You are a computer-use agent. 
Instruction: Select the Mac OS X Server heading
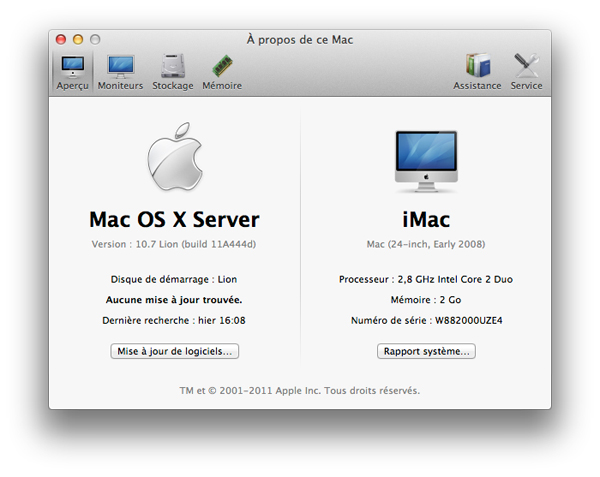coord(174,220)
